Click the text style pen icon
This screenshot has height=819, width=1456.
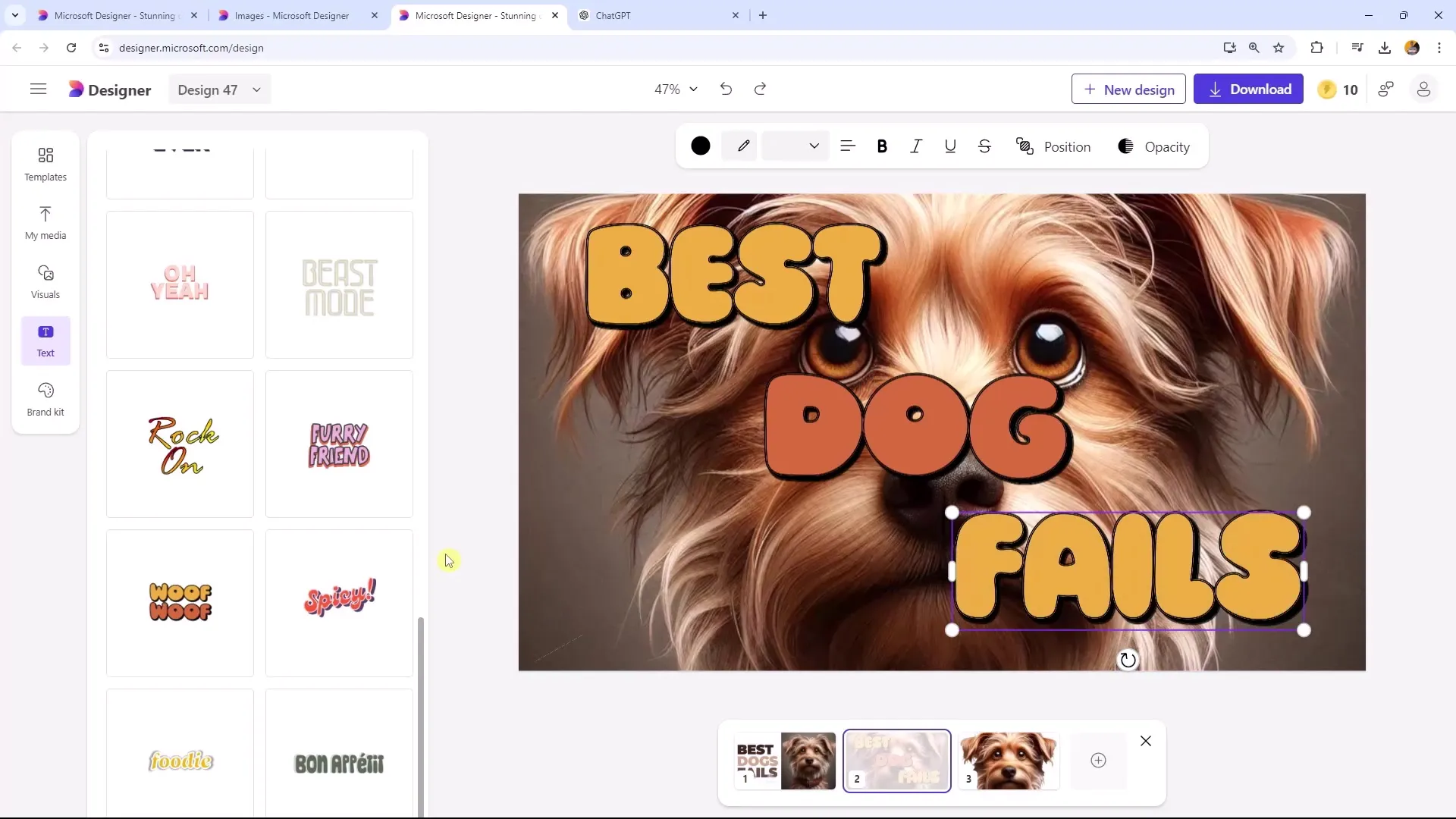click(x=743, y=146)
